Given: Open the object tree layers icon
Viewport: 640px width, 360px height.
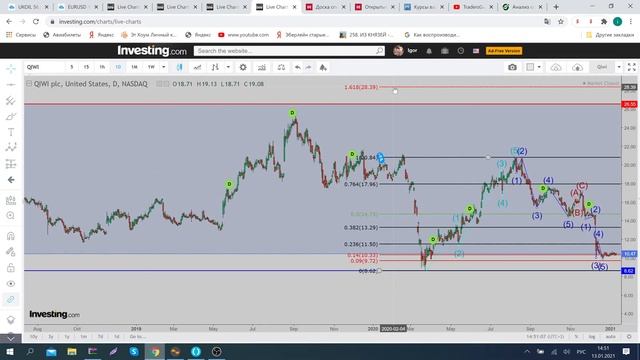Looking at the screenshot, I should click(x=11, y=320).
